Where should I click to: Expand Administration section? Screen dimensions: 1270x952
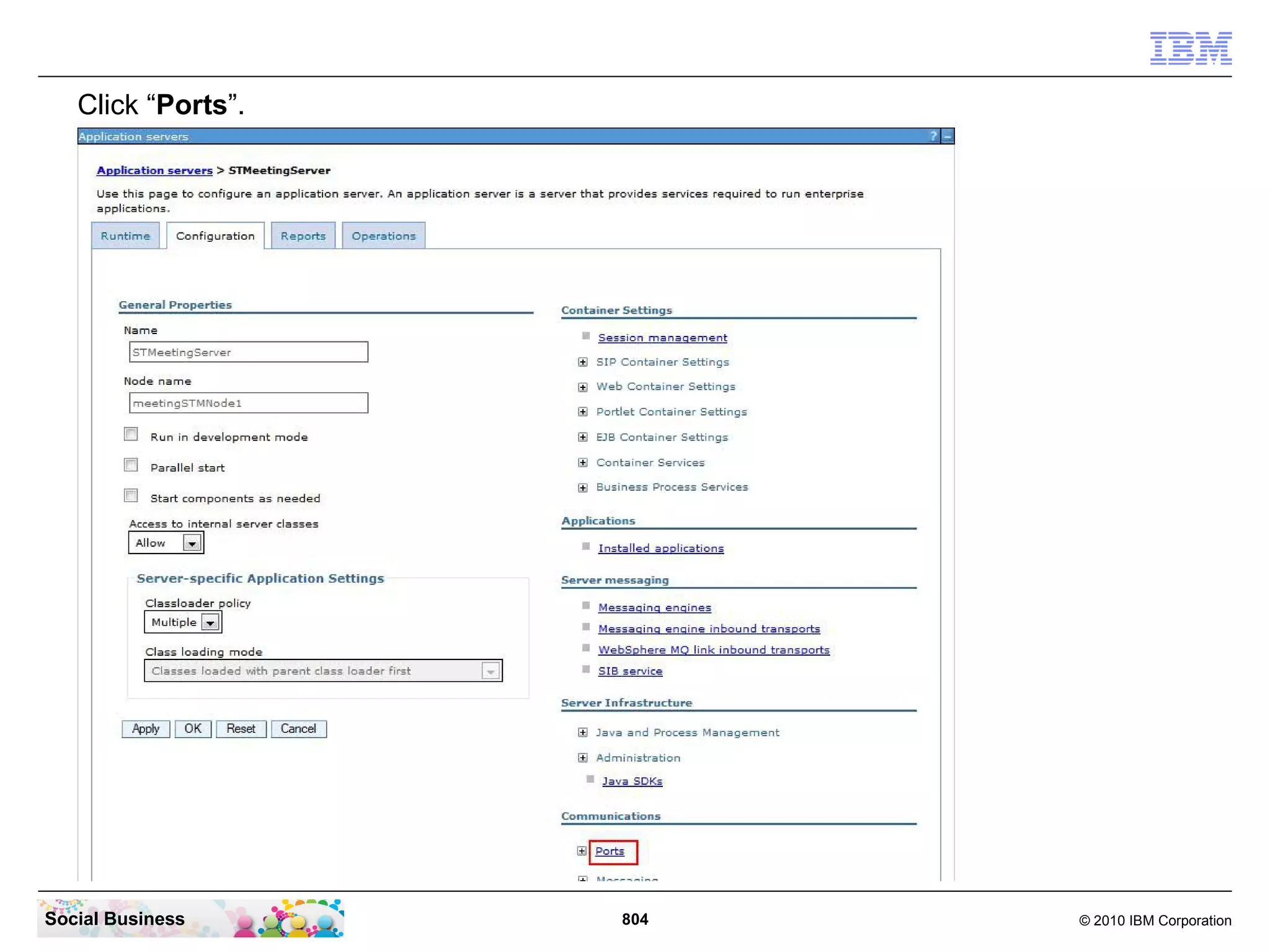click(583, 758)
